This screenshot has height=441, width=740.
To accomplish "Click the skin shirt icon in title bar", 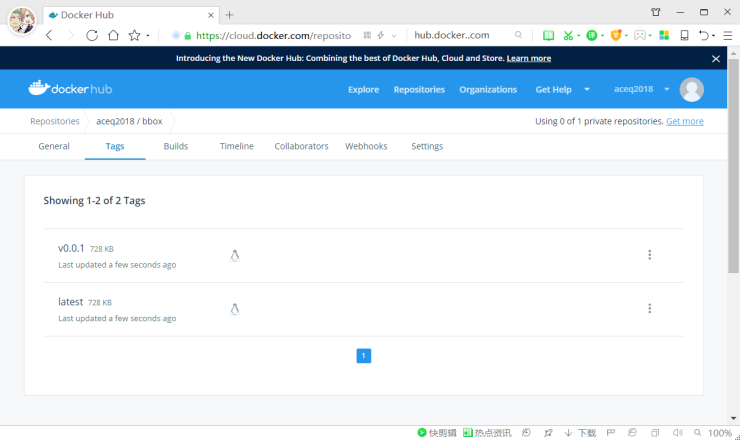I will [x=656, y=12].
